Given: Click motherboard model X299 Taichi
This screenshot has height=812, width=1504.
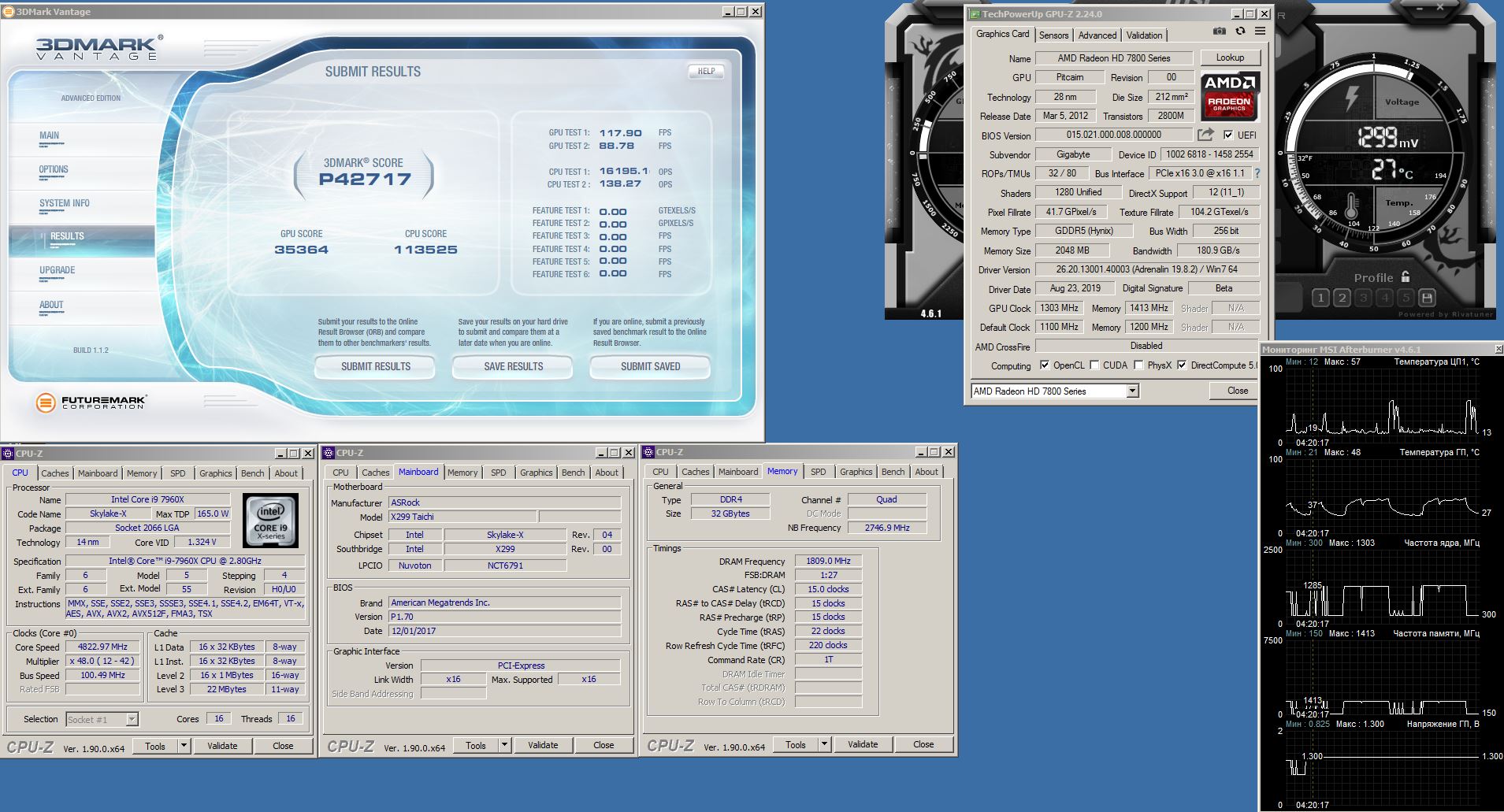Looking at the screenshot, I should (462, 517).
